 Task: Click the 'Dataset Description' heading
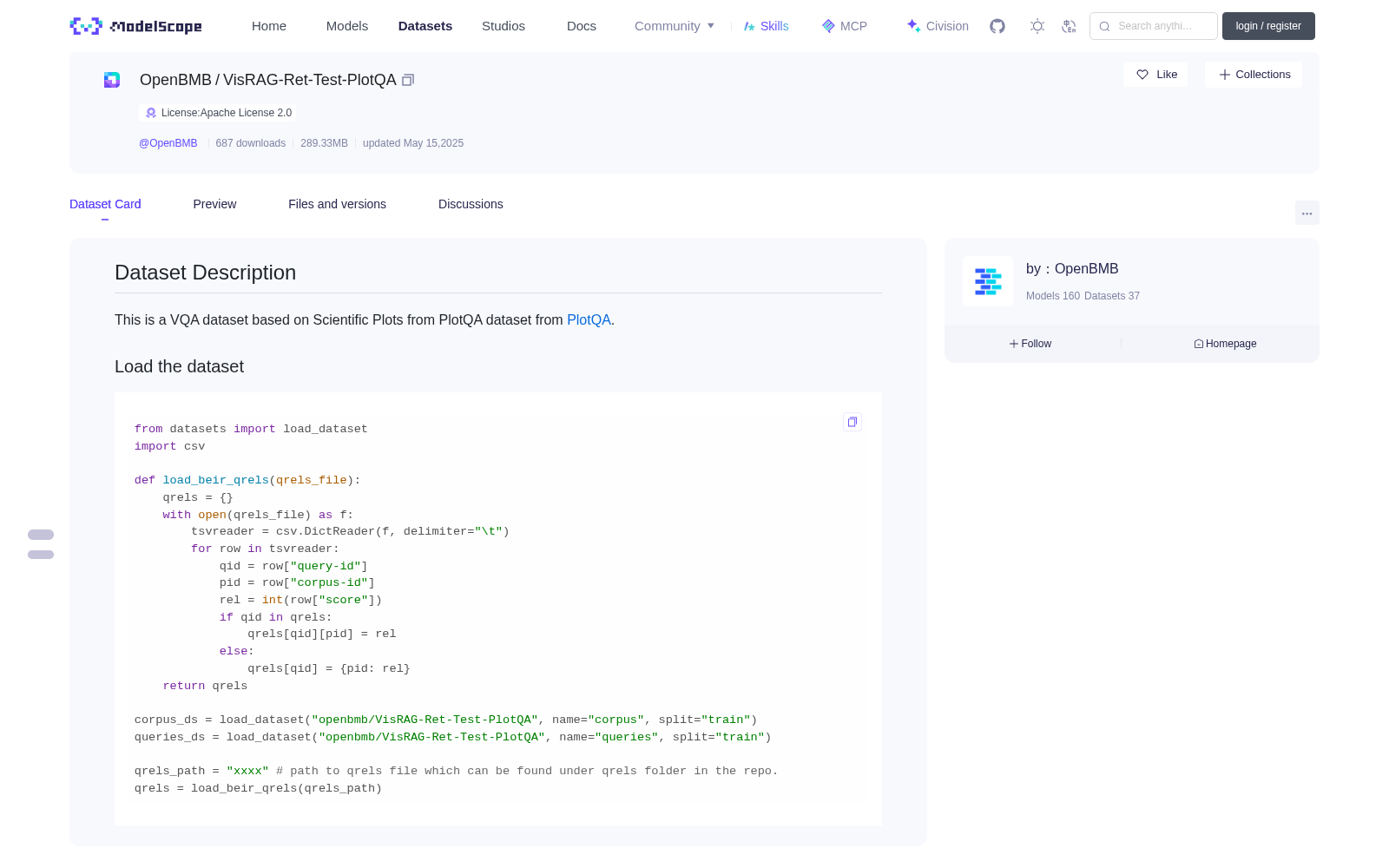(x=205, y=273)
